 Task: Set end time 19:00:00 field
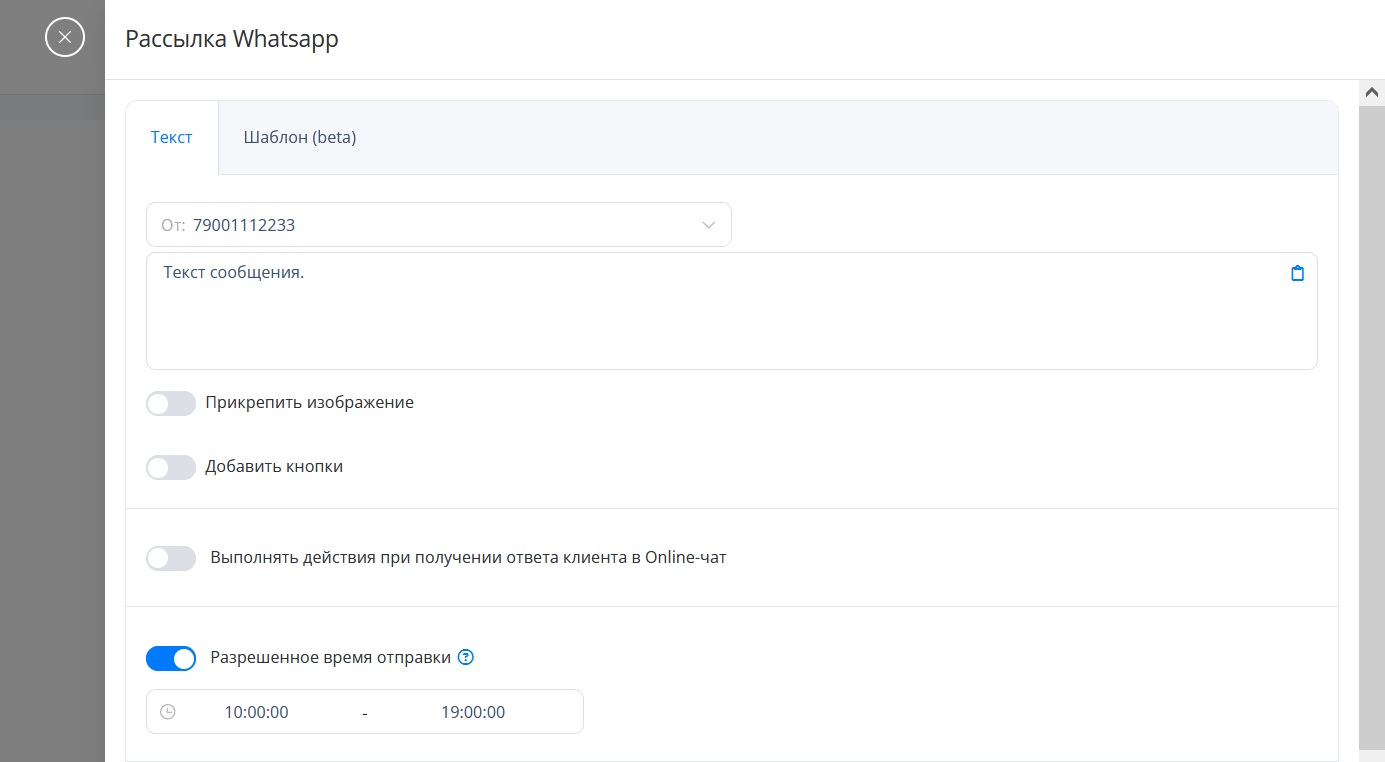(x=473, y=712)
